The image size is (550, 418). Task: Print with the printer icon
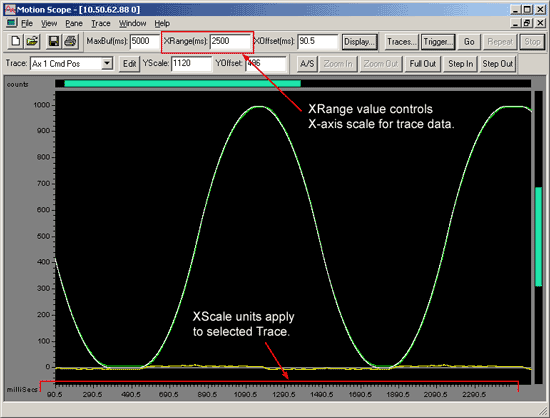[x=70, y=41]
